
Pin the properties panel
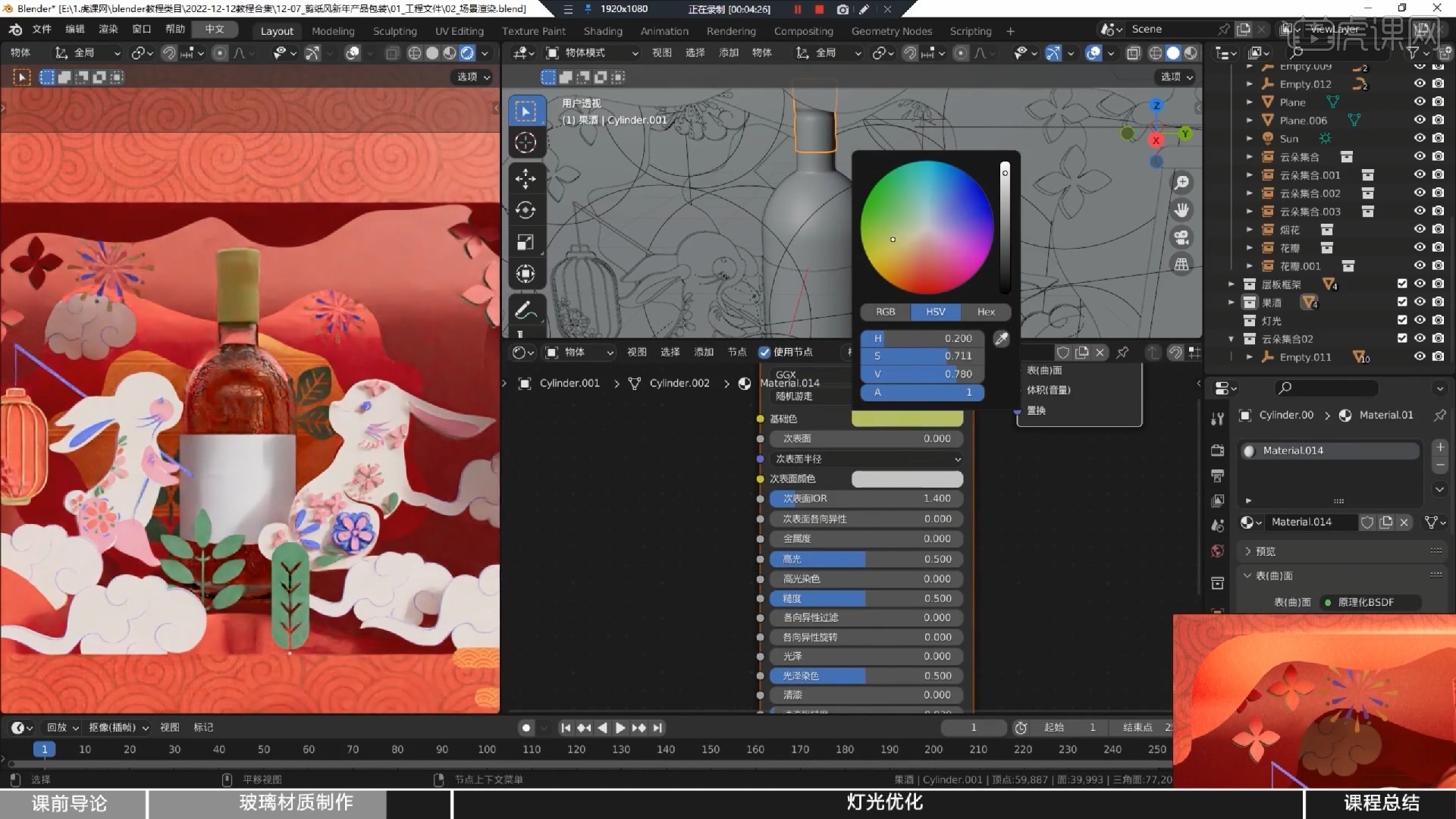pyautogui.click(x=1439, y=416)
